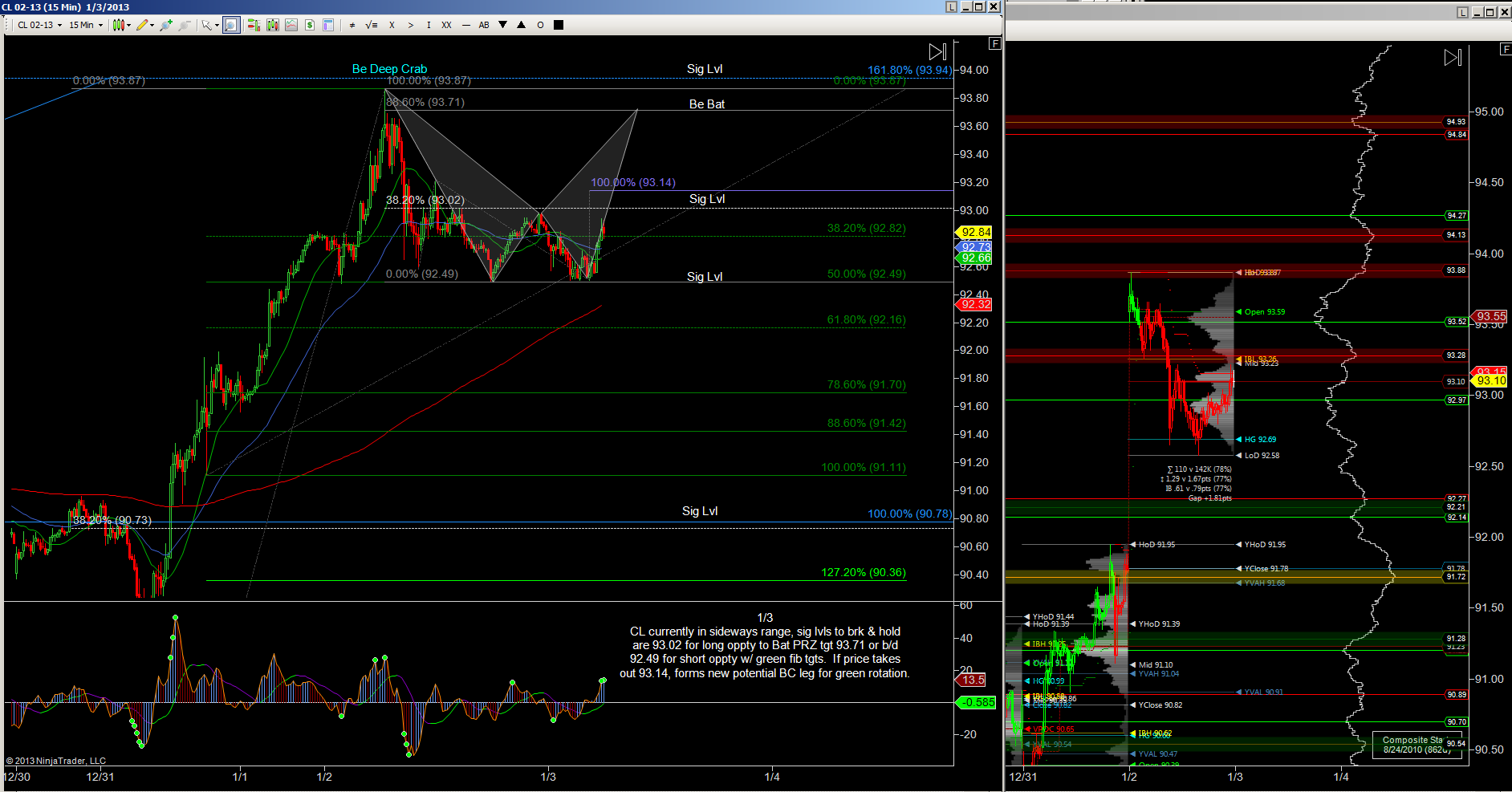Image resolution: width=1512 pixels, height=792 pixels.
Task: Click the up triangle marker button
Action: [x=522, y=25]
